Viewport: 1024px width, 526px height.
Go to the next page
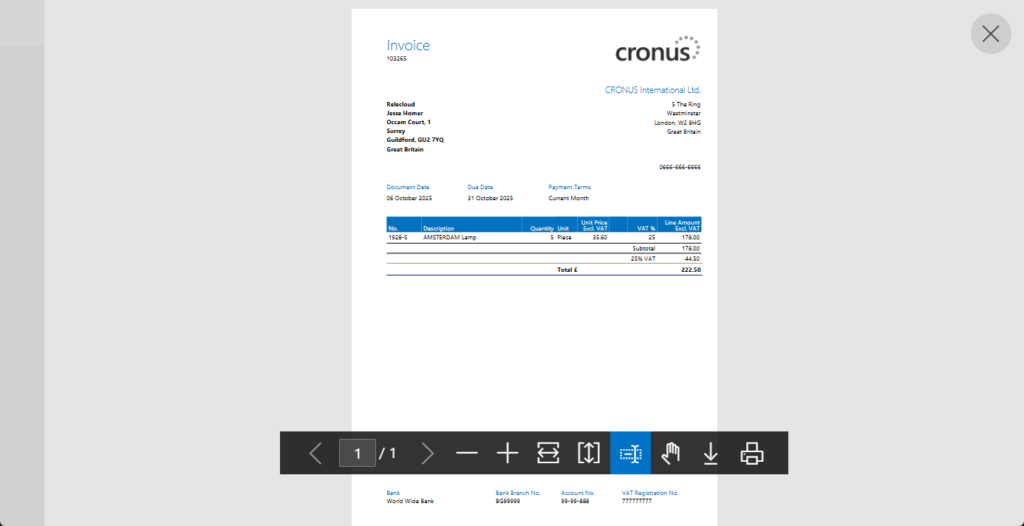[x=428, y=453]
